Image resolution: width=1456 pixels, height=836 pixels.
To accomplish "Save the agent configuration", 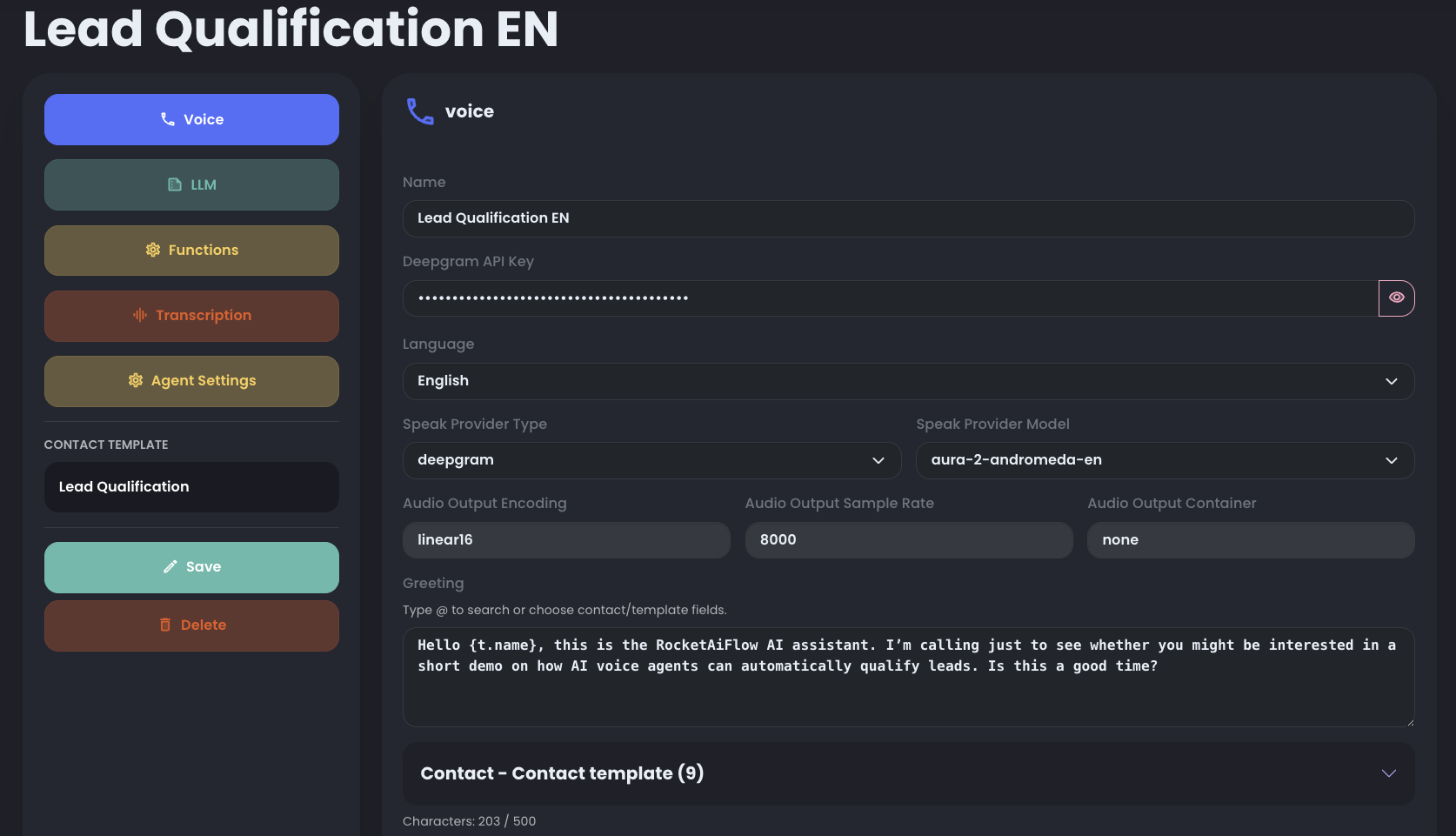I will point(191,567).
